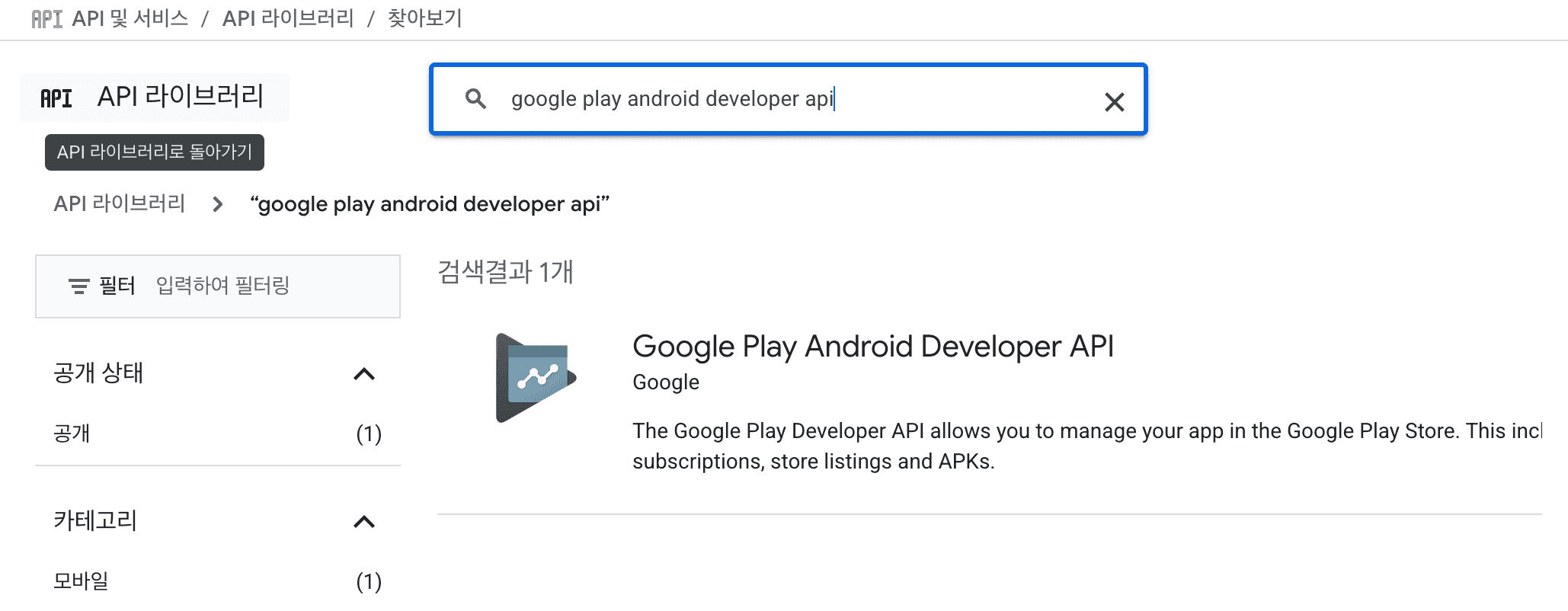Click the magnifier icon in the search box
This screenshot has height=611, width=1568.
point(475,99)
